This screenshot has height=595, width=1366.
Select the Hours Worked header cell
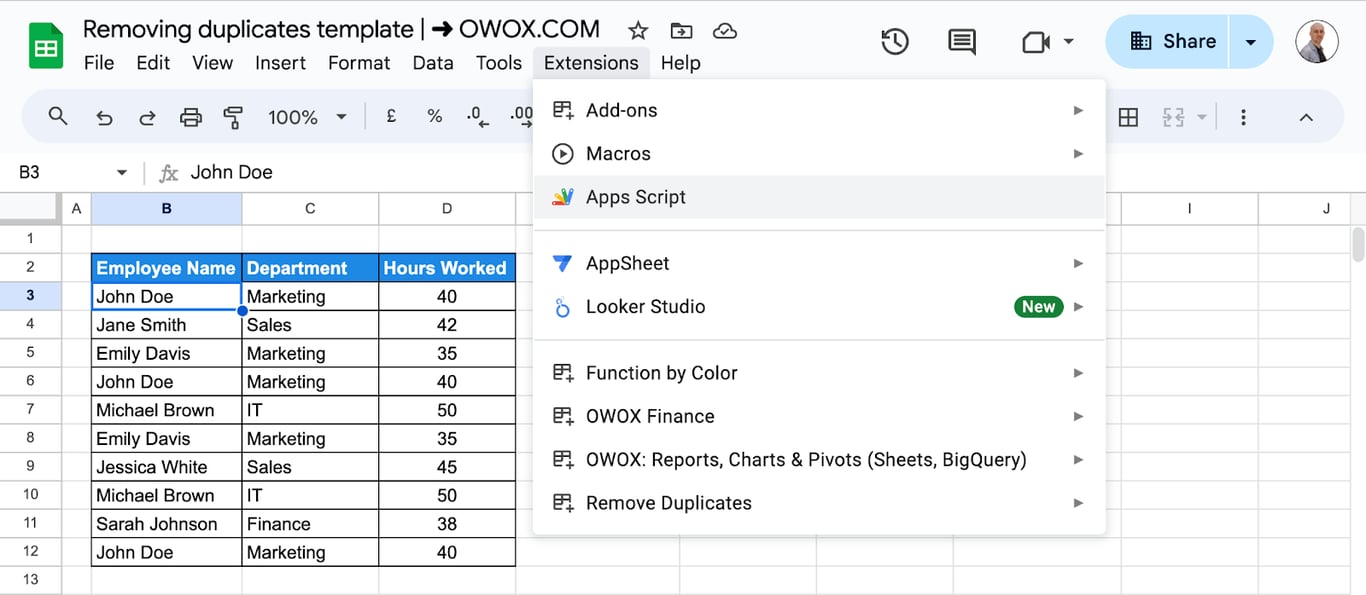(447, 268)
